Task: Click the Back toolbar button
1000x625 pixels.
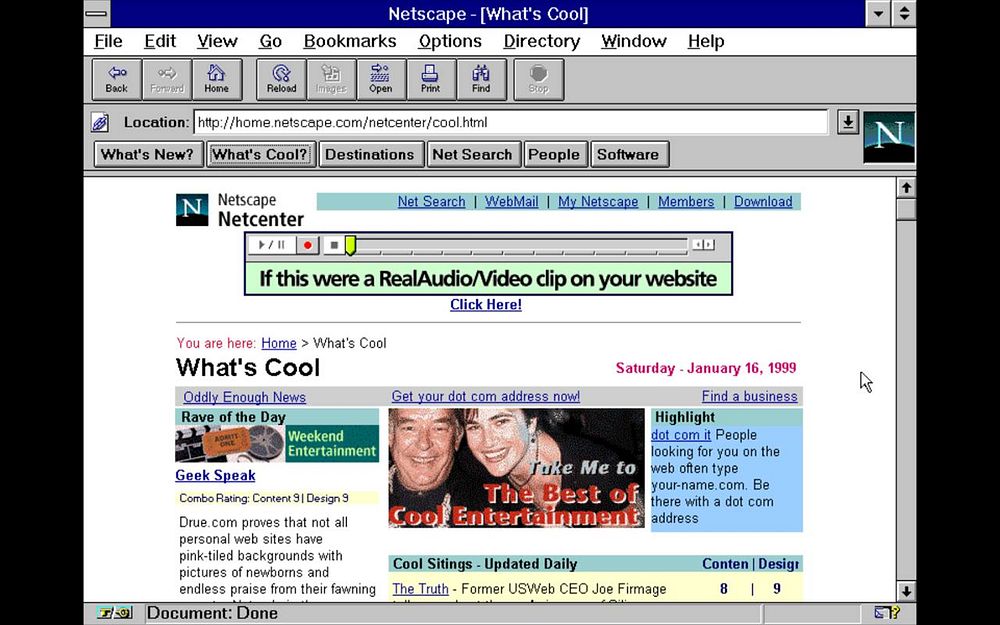Action: coord(117,80)
